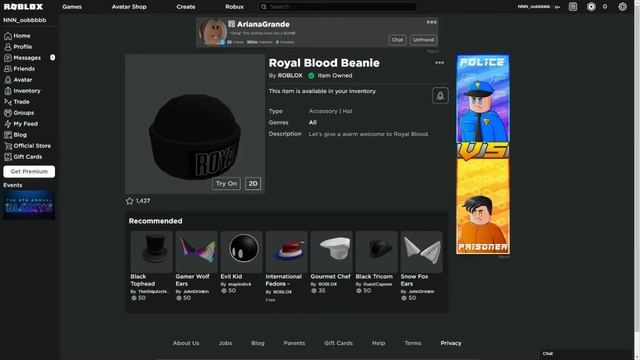Open the About Us footer link
Screen dimensions: 640x360
186,343
